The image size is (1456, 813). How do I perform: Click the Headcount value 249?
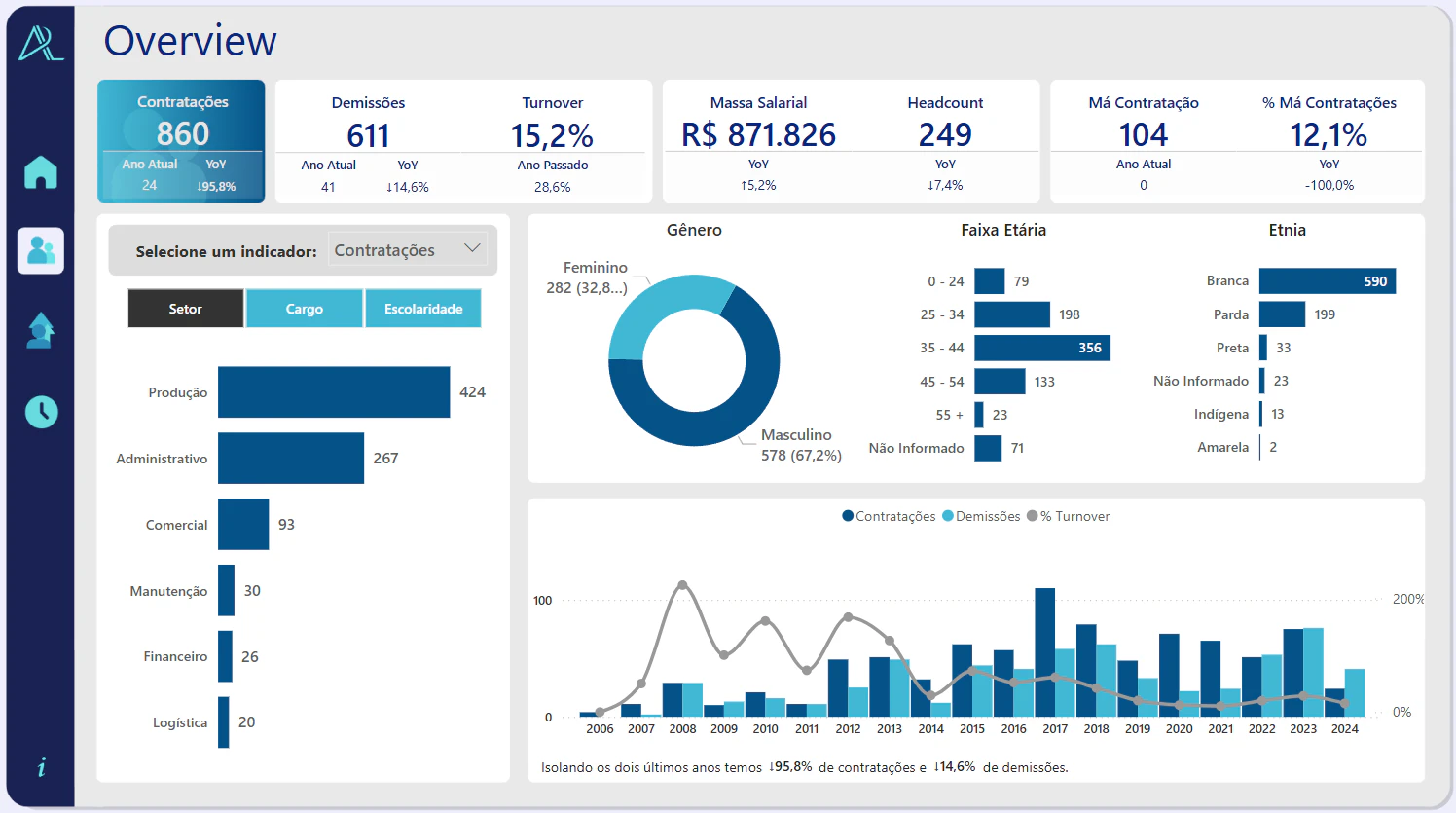[945, 134]
